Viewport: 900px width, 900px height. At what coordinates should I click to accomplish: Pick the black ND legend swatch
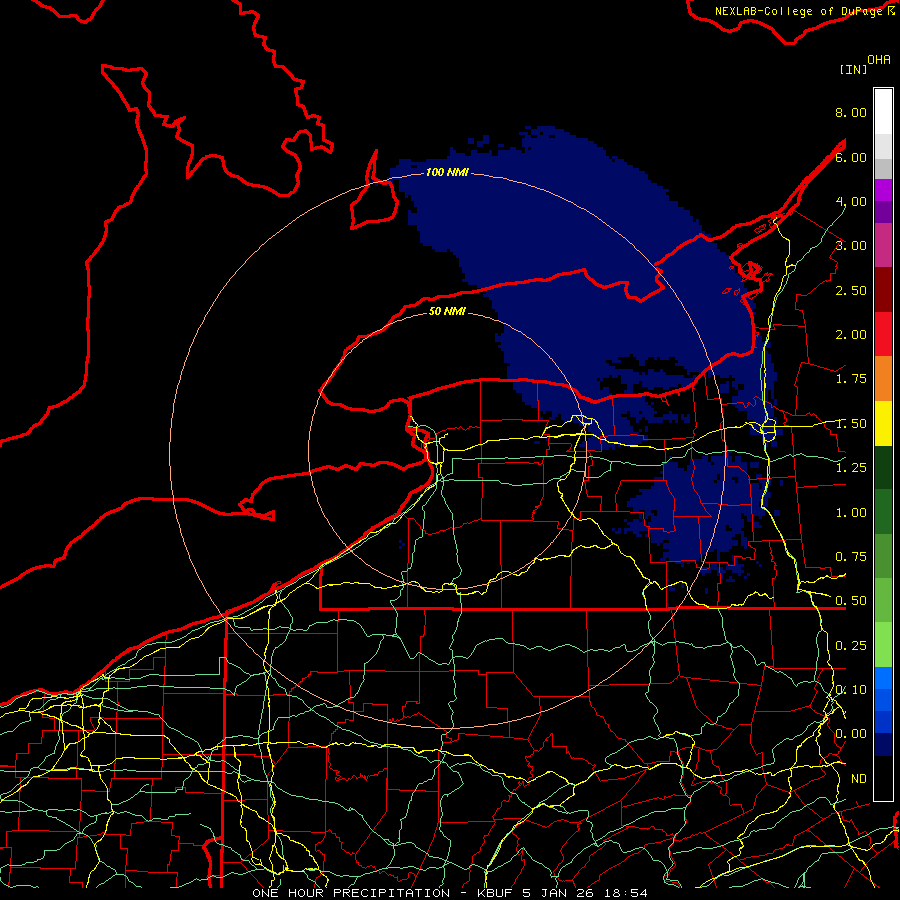pyautogui.click(x=883, y=778)
